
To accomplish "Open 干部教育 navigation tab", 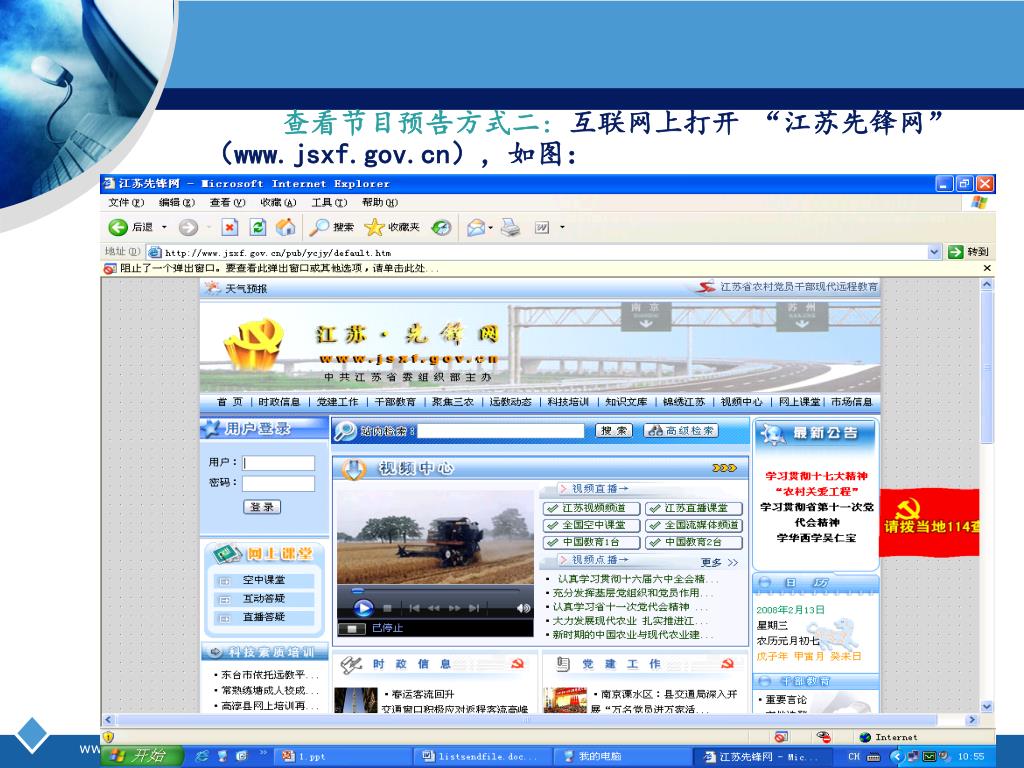I will point(395,402).
